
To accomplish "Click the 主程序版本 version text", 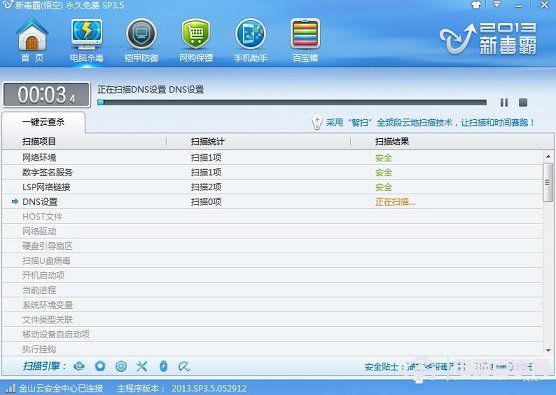I will [x=182, y=388].
